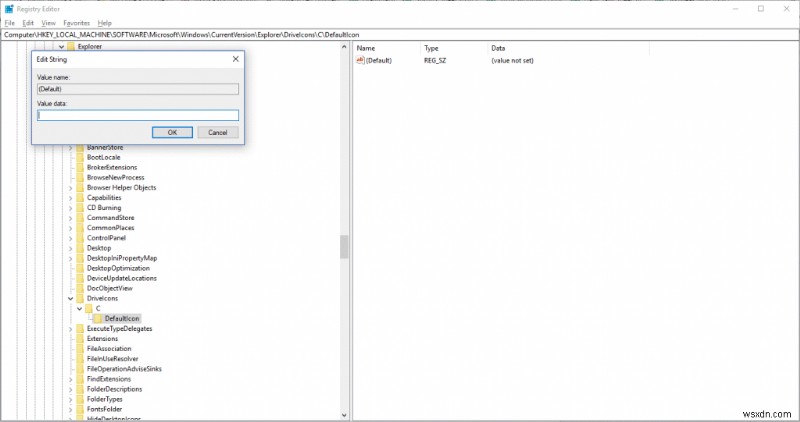Click the tree scrollbar down arrow
This screenshot has height=422, width=800.
(344, 415)
